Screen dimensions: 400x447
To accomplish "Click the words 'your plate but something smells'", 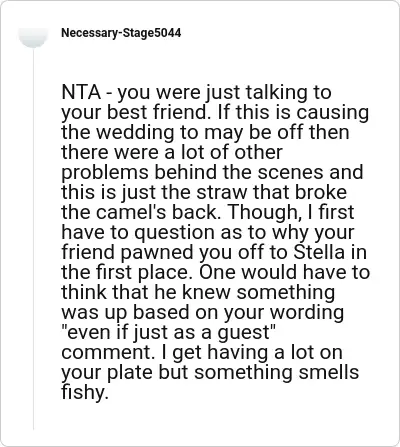I will (x=210, y=372).
